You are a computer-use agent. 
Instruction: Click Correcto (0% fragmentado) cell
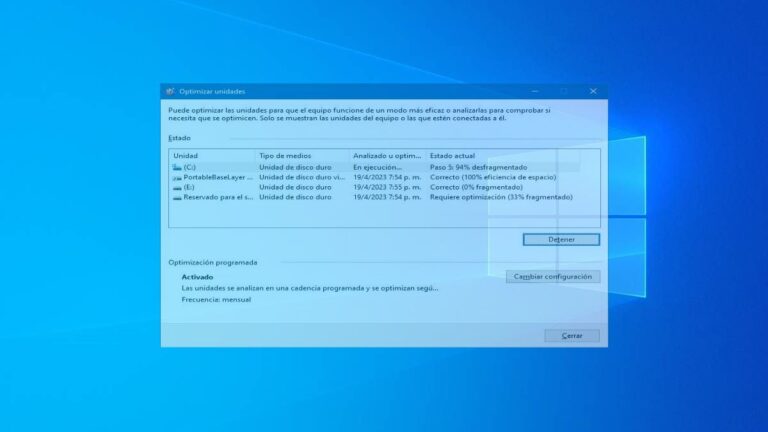(x=476, y=187)
